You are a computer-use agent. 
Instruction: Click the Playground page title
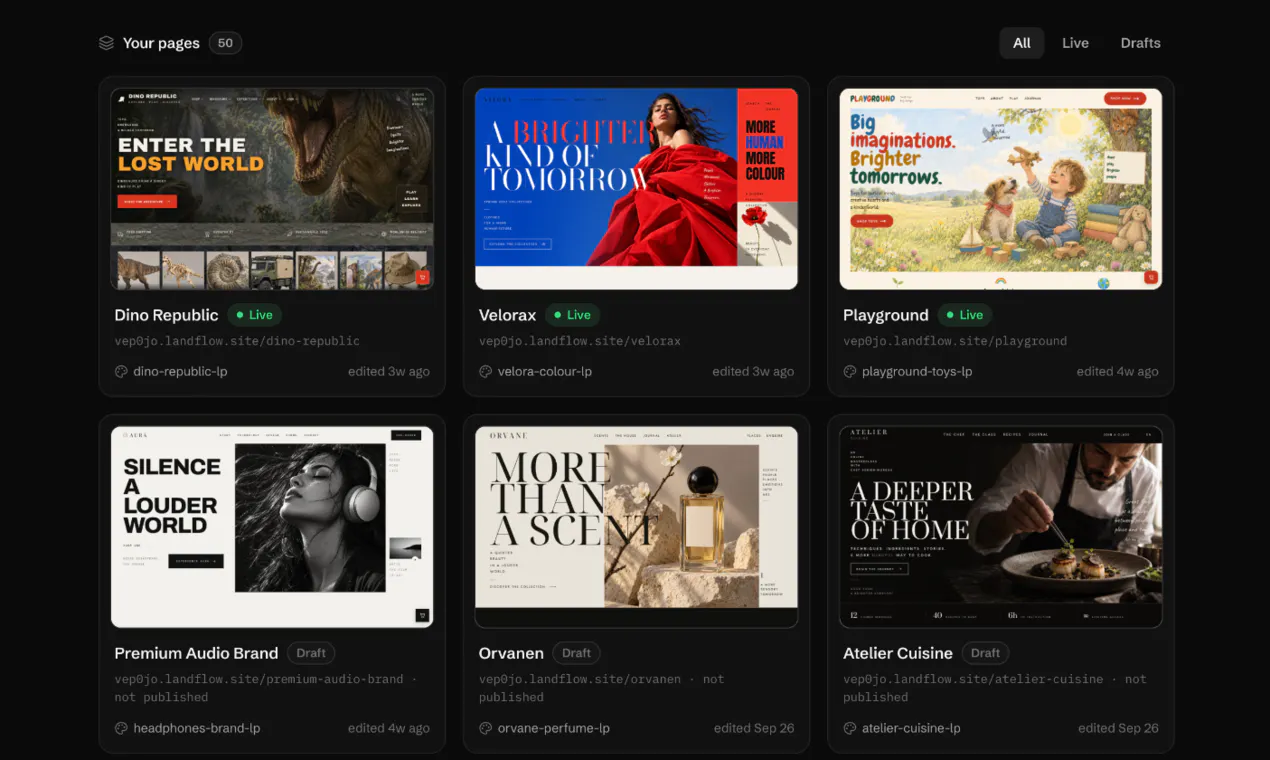pyautogui.click(x=886, y=315)
